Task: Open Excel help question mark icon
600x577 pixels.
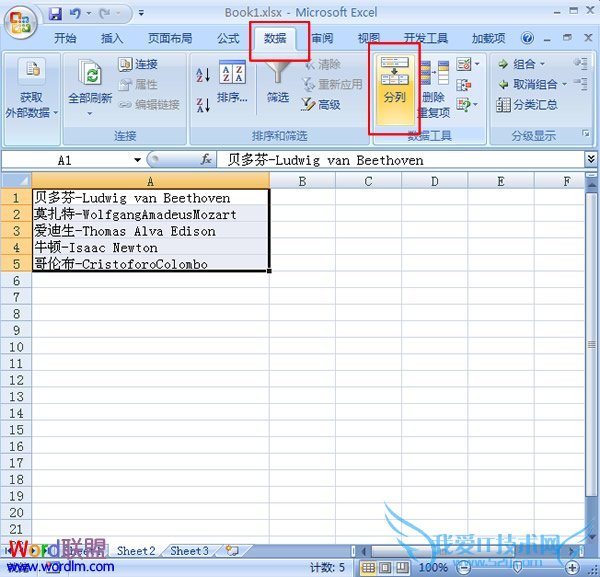Action: (527, 38)
